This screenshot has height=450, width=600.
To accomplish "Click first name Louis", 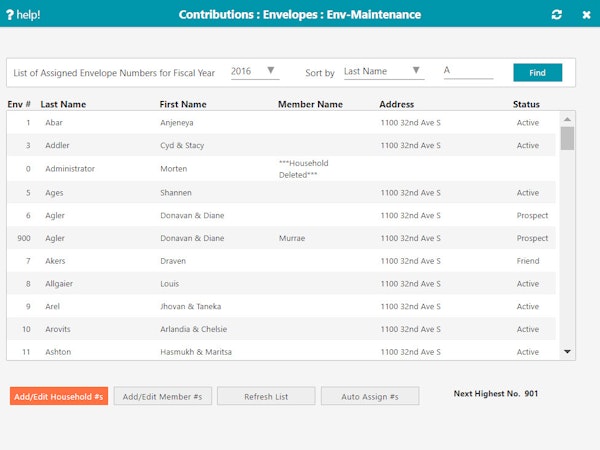I will click(x=170, y=284).
